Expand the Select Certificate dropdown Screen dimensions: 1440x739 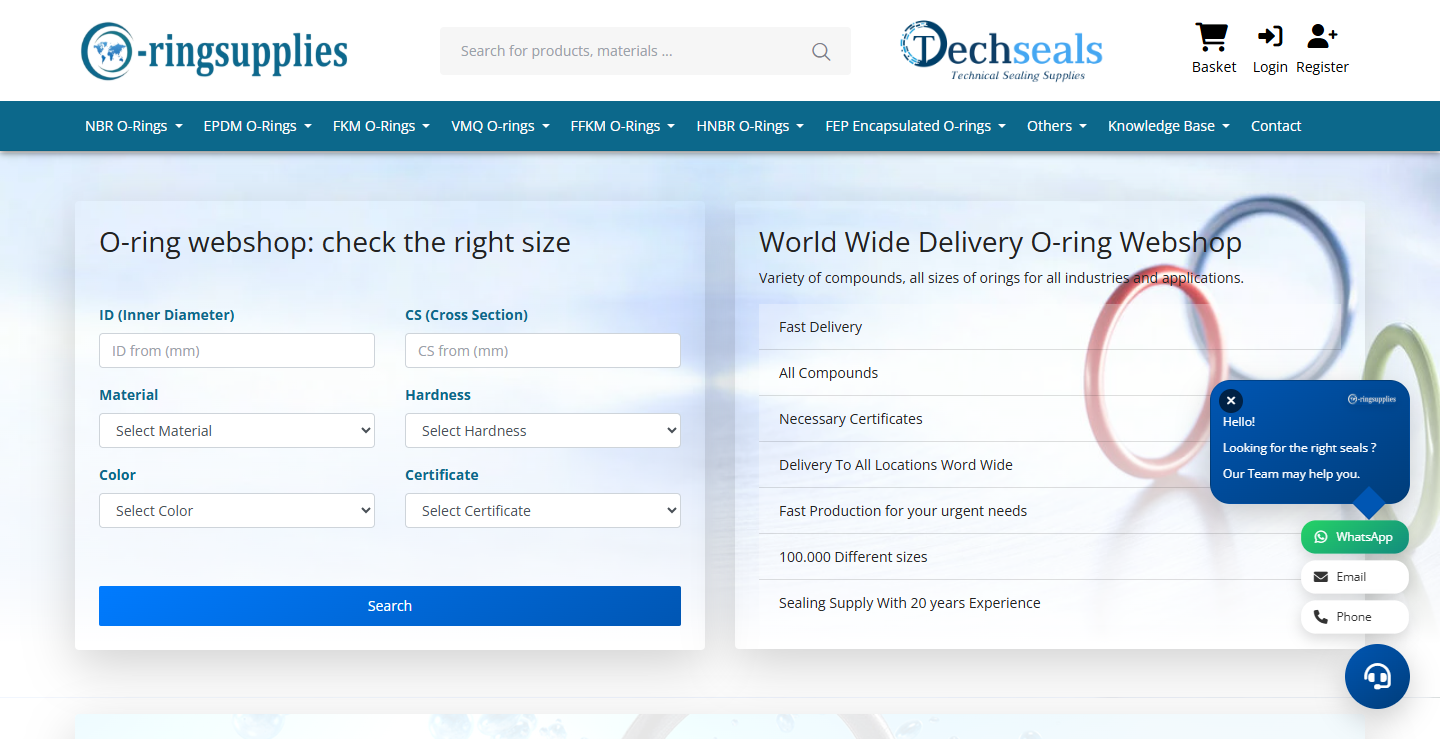pyautogui.click(x=543, y=511)
